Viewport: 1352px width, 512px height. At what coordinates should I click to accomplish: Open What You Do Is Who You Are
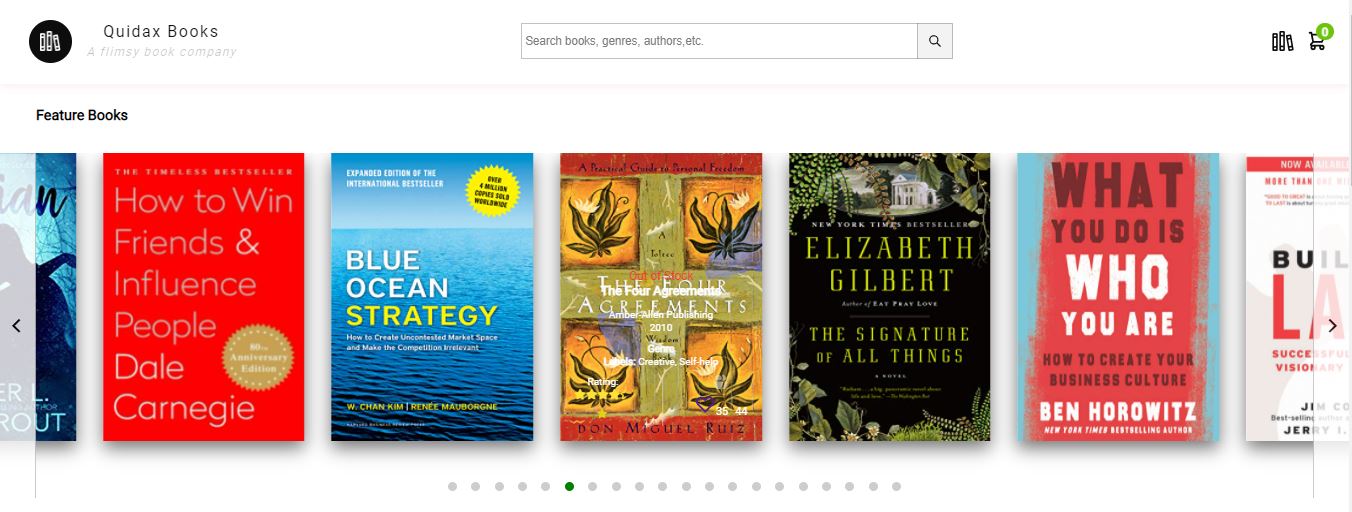[1118, 297]
